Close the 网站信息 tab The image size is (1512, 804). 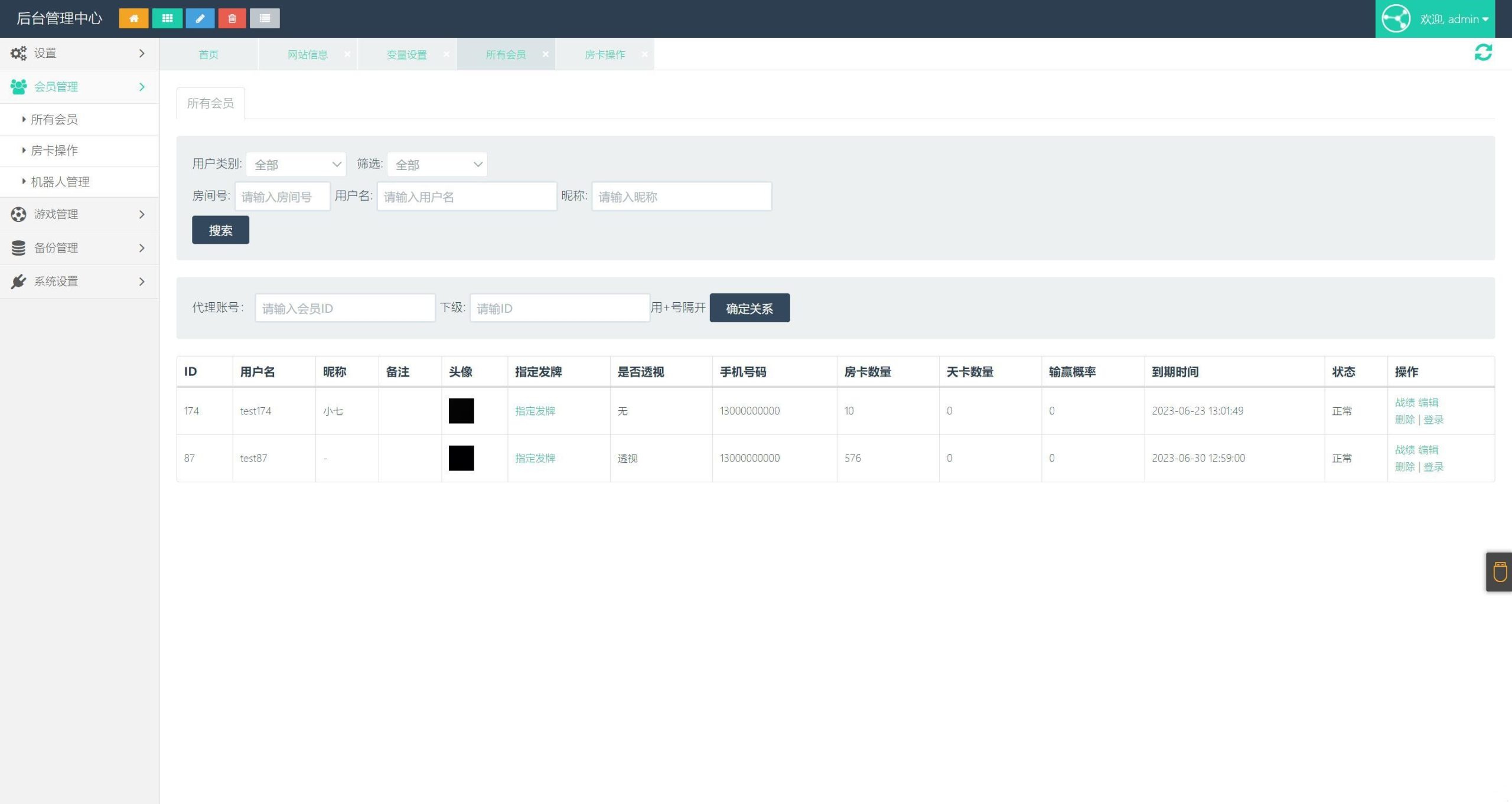click(x=347, y=54)
